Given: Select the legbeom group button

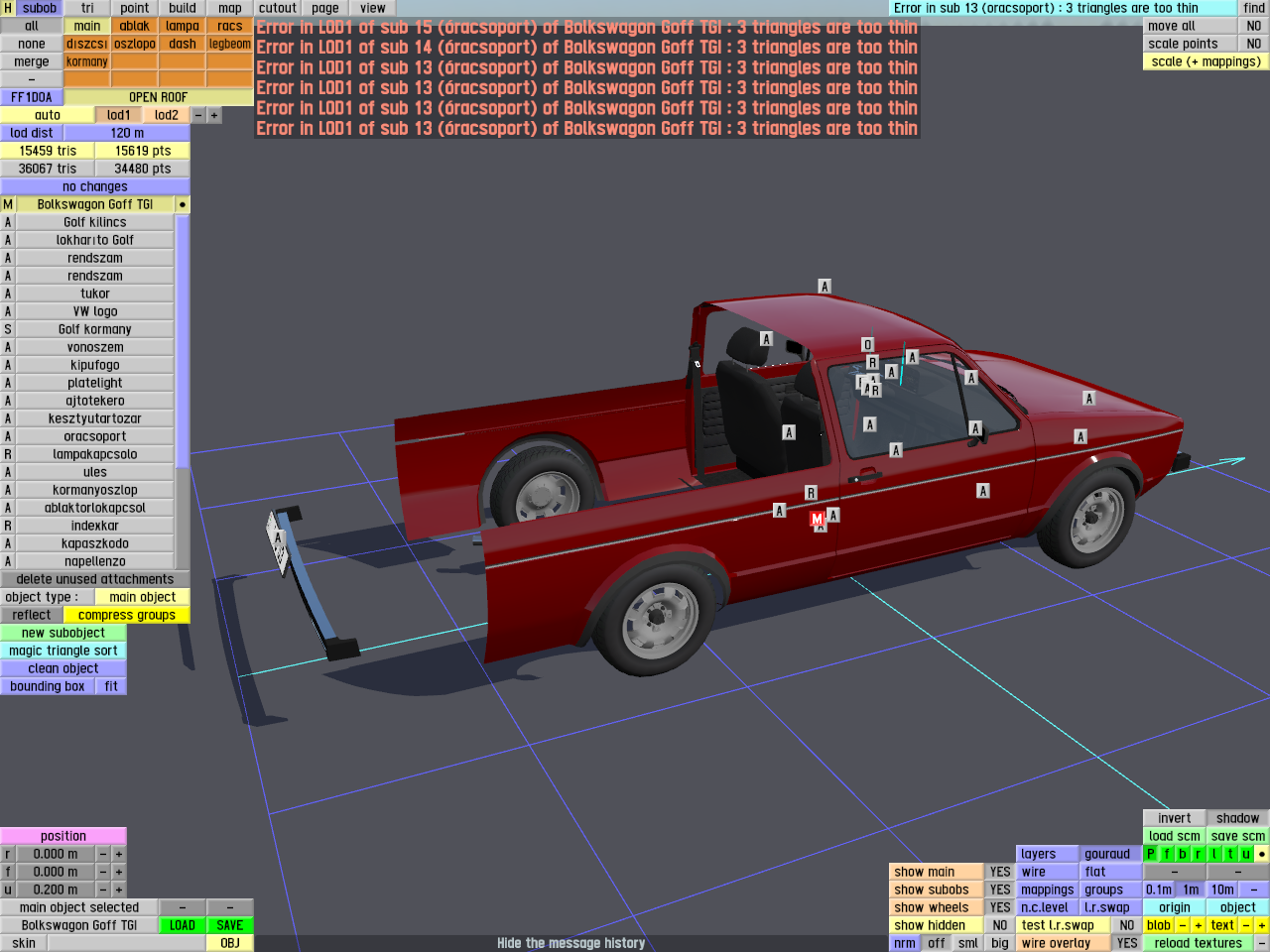Looking at the screenshot, I should coord(230,44).
